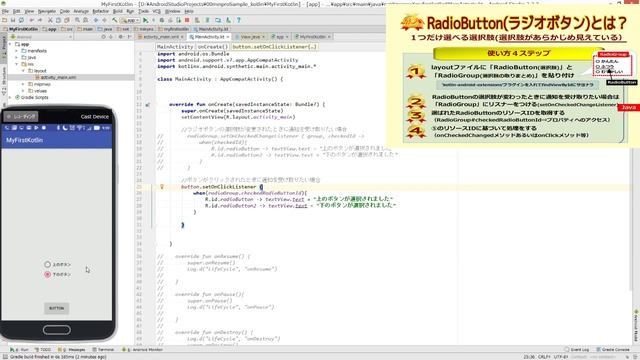Open the Messages tool window tab

coord(72,350)
